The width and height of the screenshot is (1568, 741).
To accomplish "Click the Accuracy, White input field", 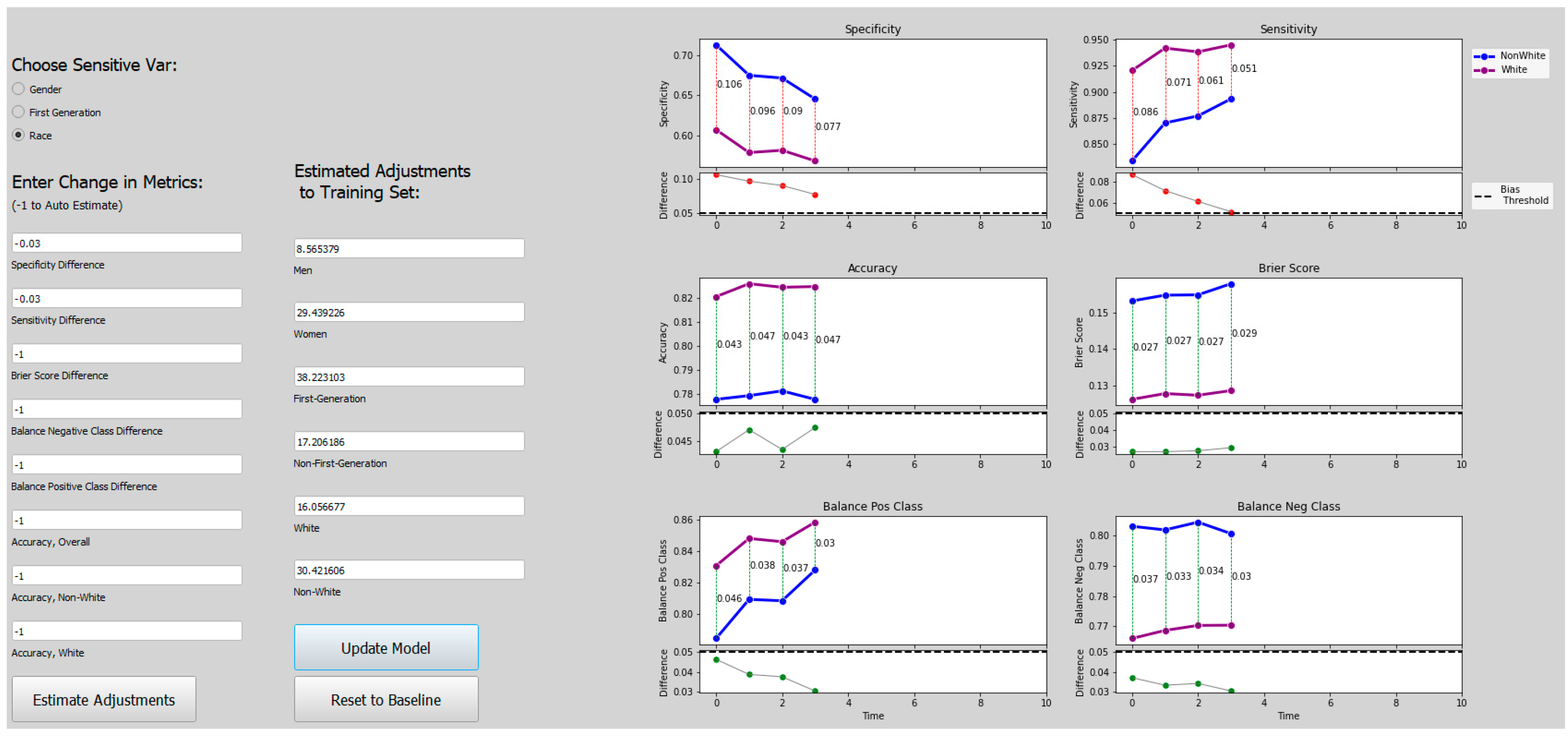I will pos(126,631).
